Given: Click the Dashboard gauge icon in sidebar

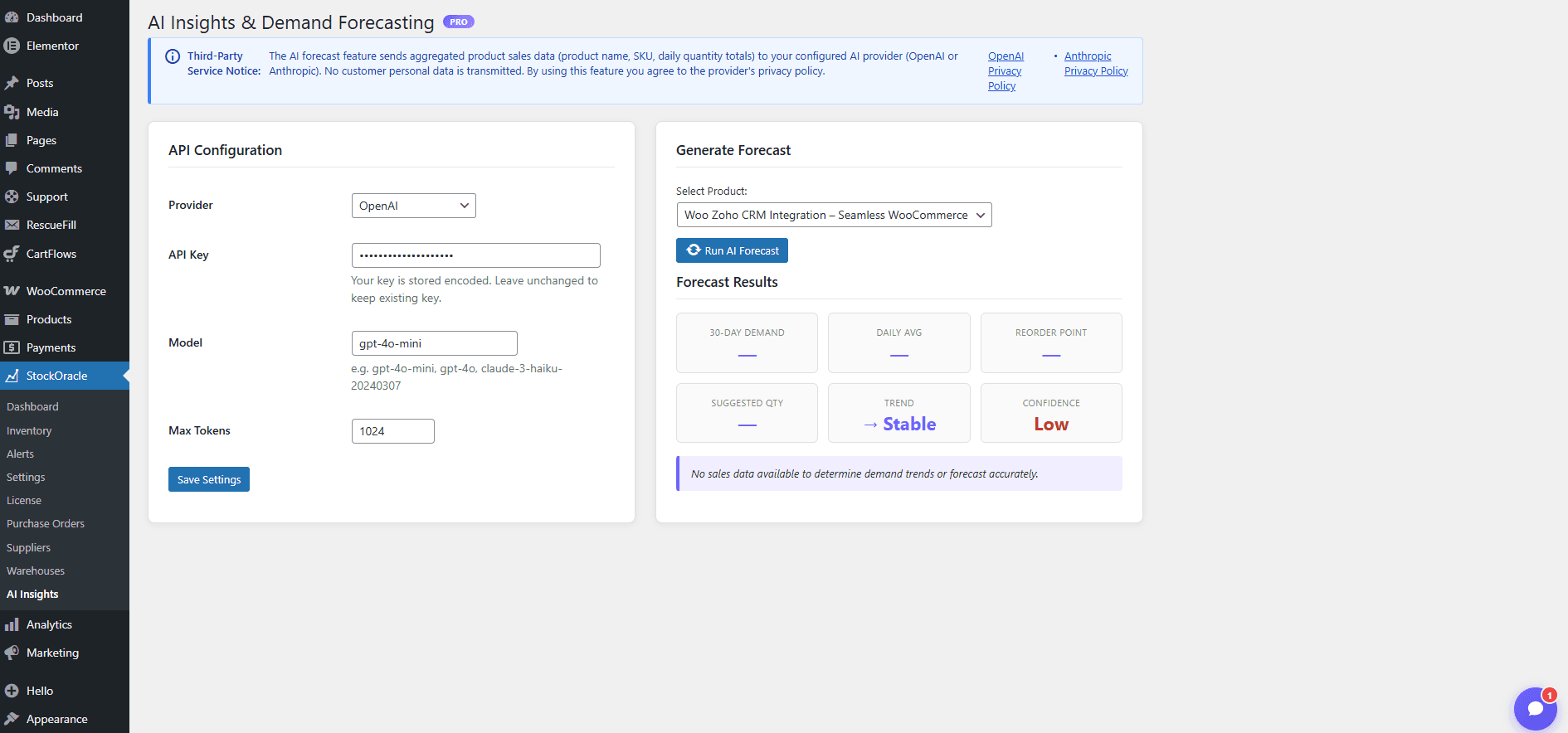Looking at the screenshot, I should [12, 17].
